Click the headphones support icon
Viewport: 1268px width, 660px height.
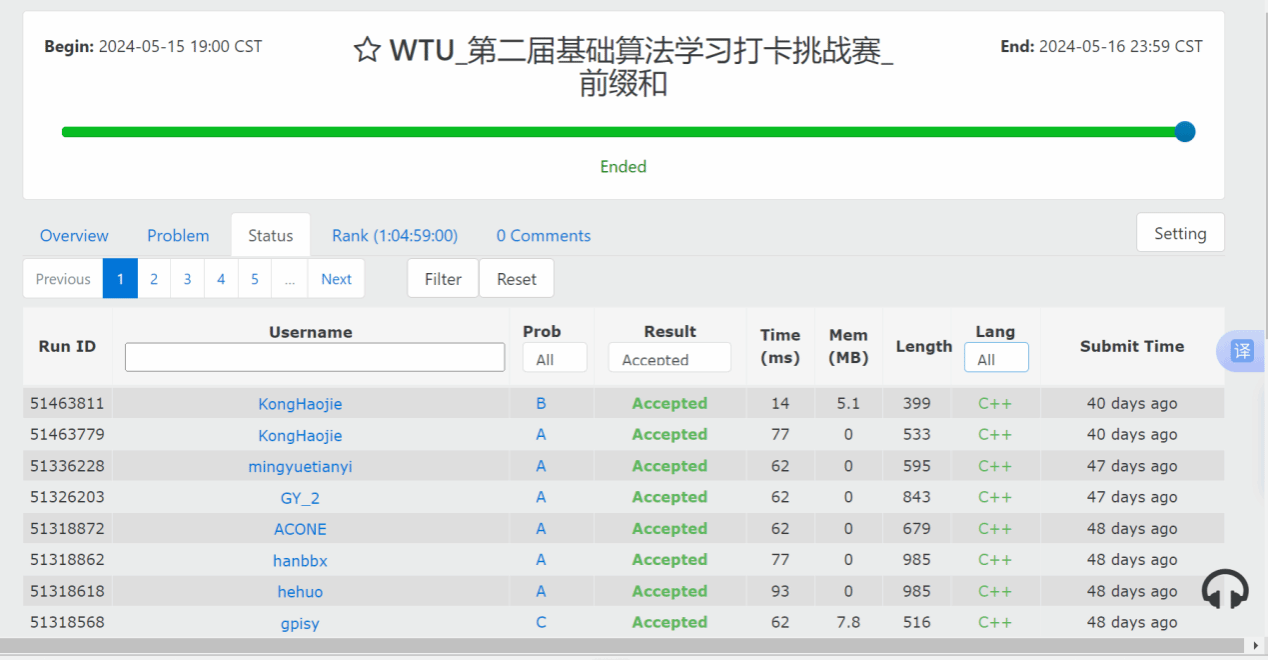pyautogui.click(x=1225, y=590)
